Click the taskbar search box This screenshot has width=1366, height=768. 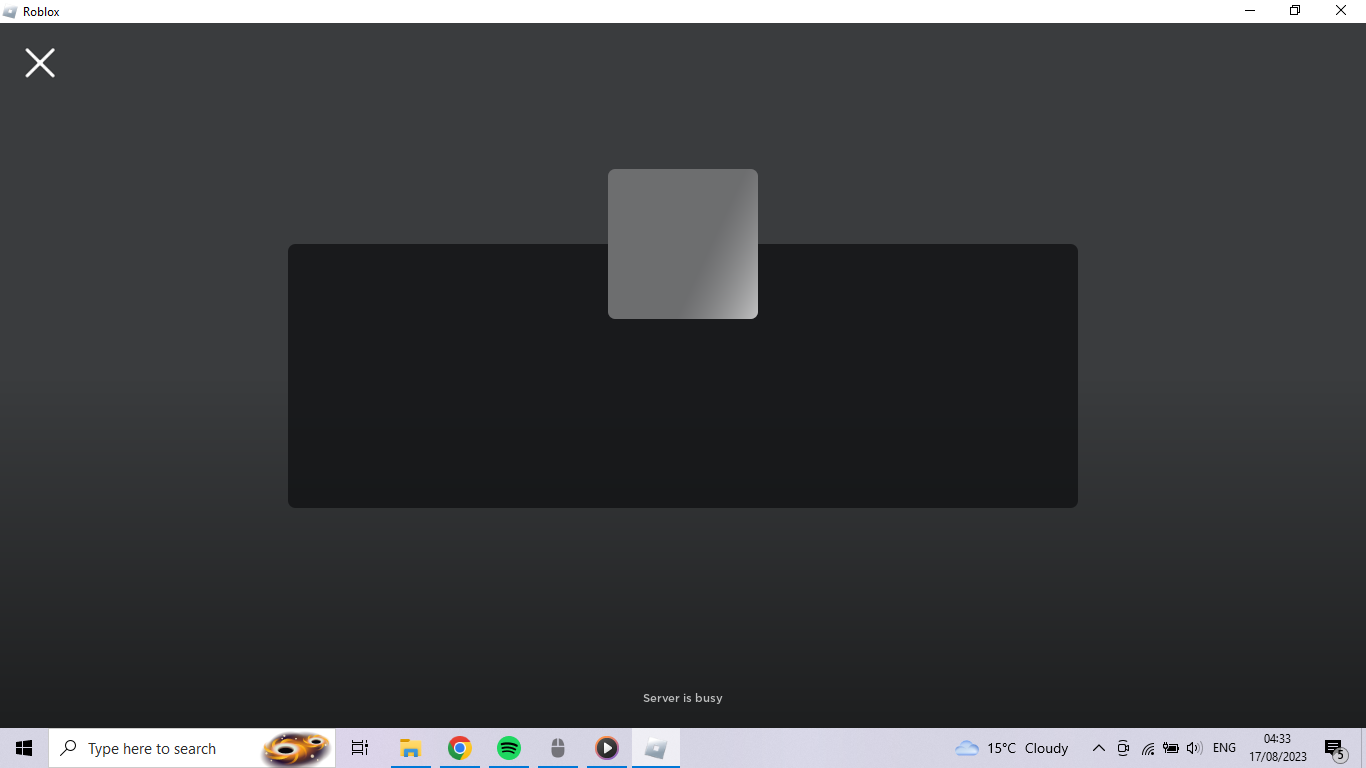(x=192, y=748)
